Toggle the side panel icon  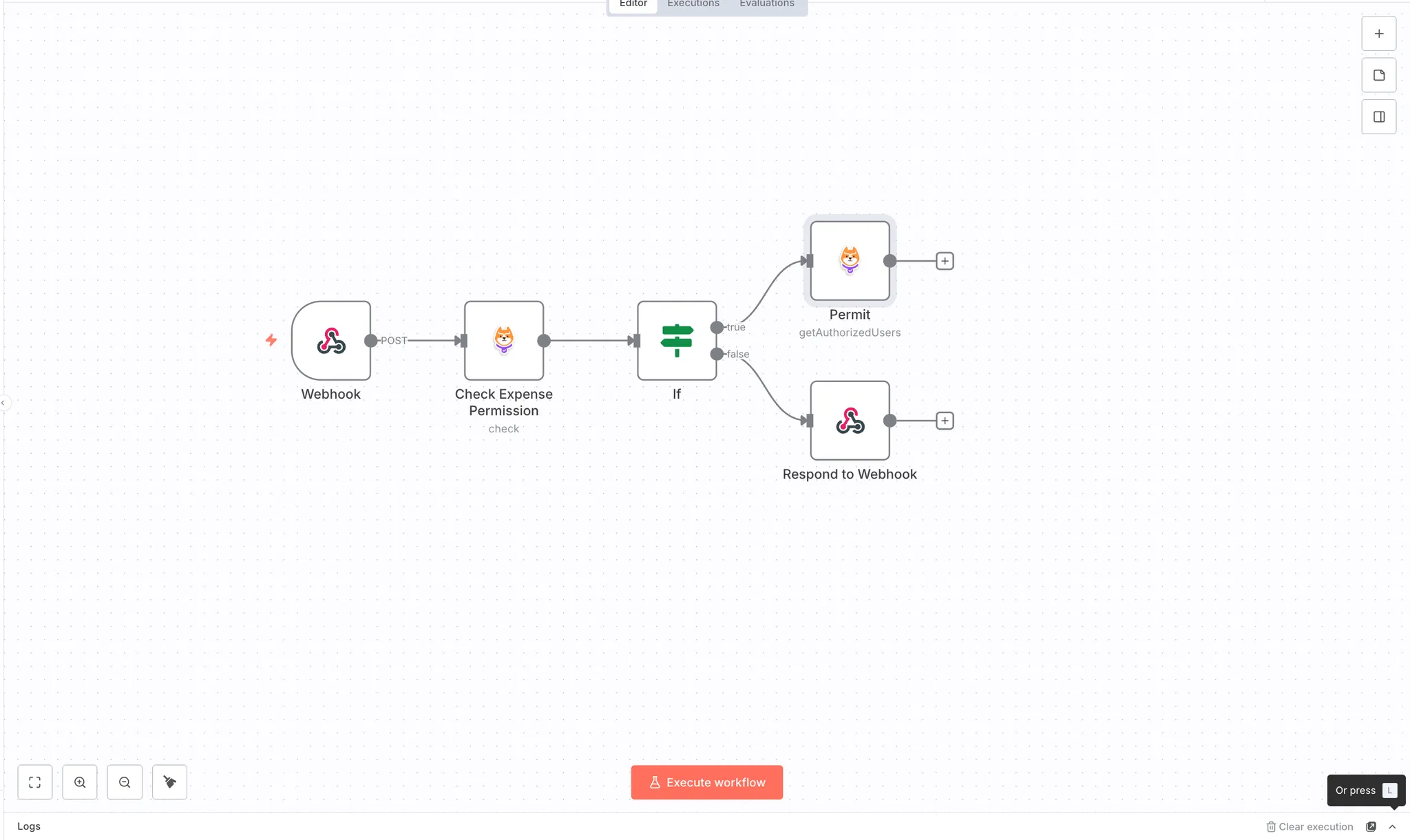[1378, 117]
